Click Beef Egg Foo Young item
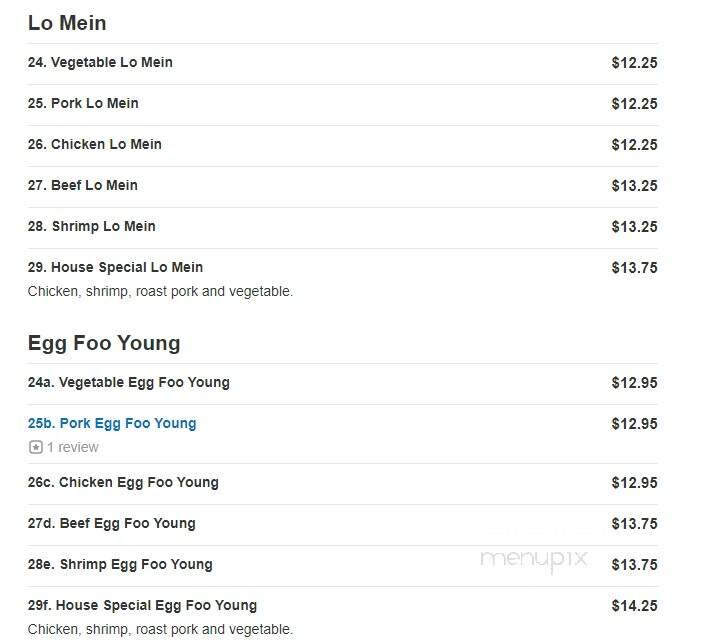Image resolution: width=713 pixels, height=641 pixels. click(111, 523)
